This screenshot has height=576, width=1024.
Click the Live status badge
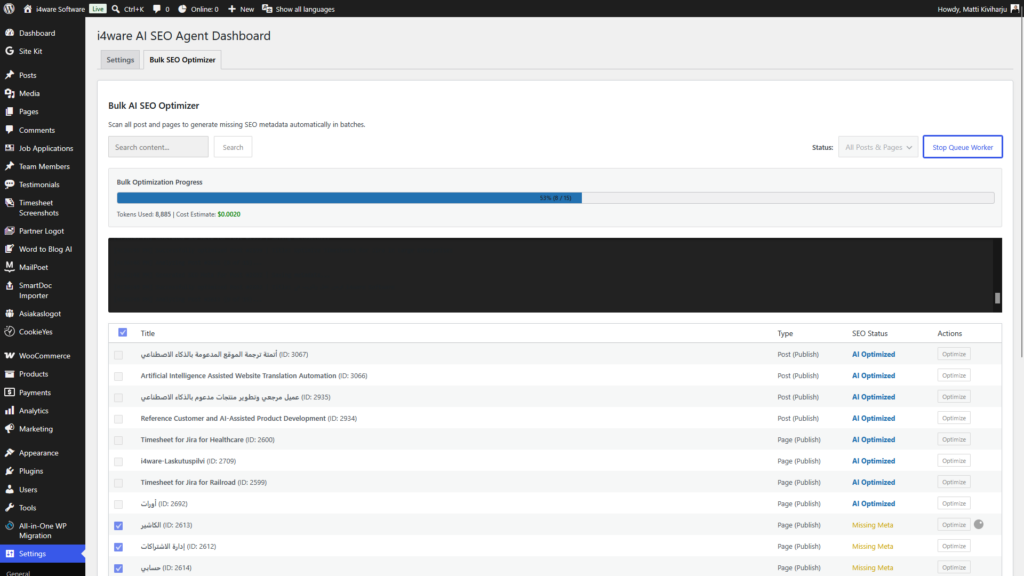97,8
